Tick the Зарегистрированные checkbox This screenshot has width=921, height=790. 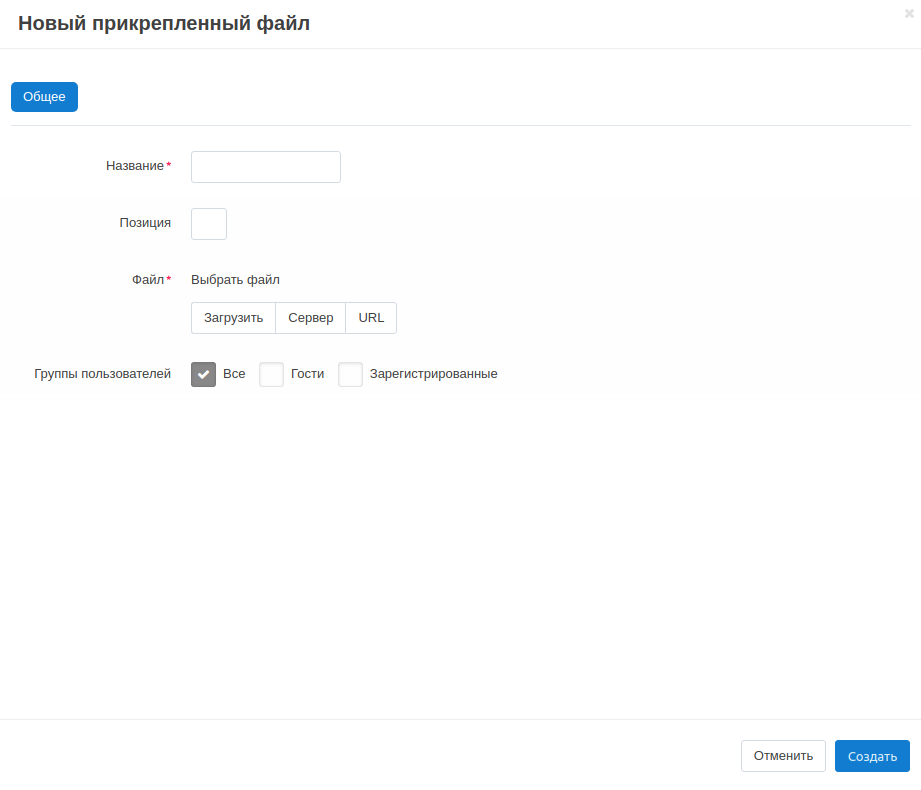(x=350, y=374)
